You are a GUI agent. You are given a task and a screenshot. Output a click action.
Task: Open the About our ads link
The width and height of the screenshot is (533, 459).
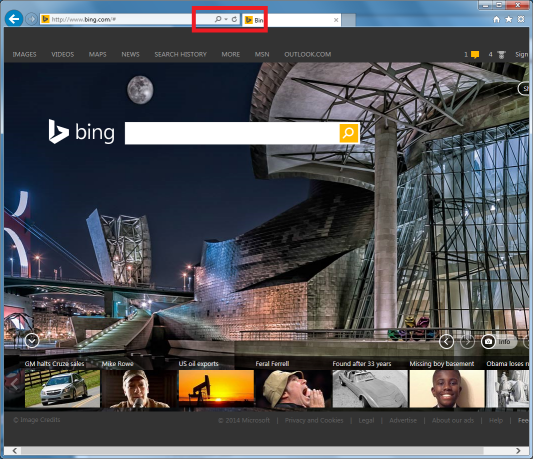(x=453, y=421)
